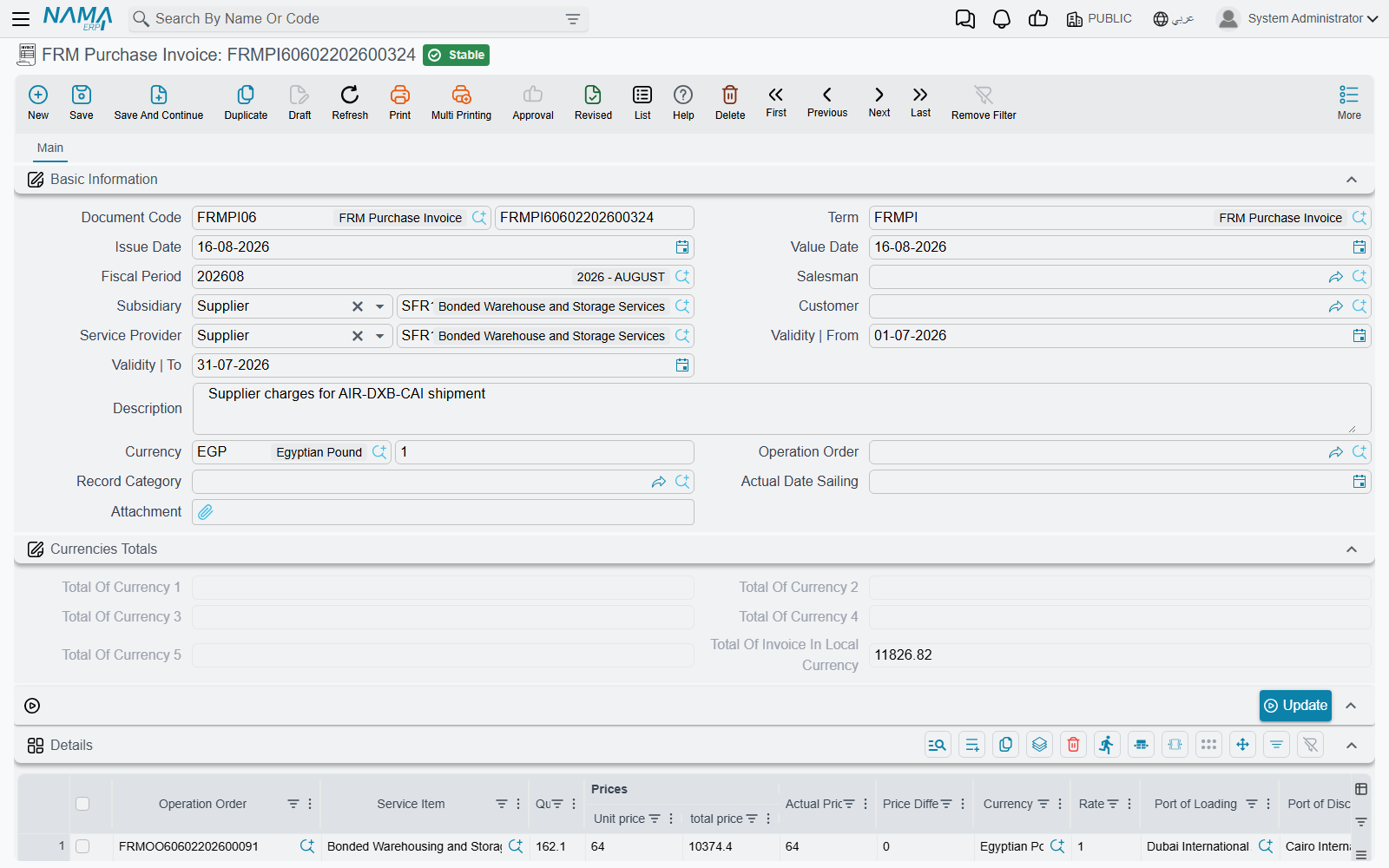Click the thumbs-up feedback icon
This screenshot has width=1389, height=868.
tap(1038, 18)
